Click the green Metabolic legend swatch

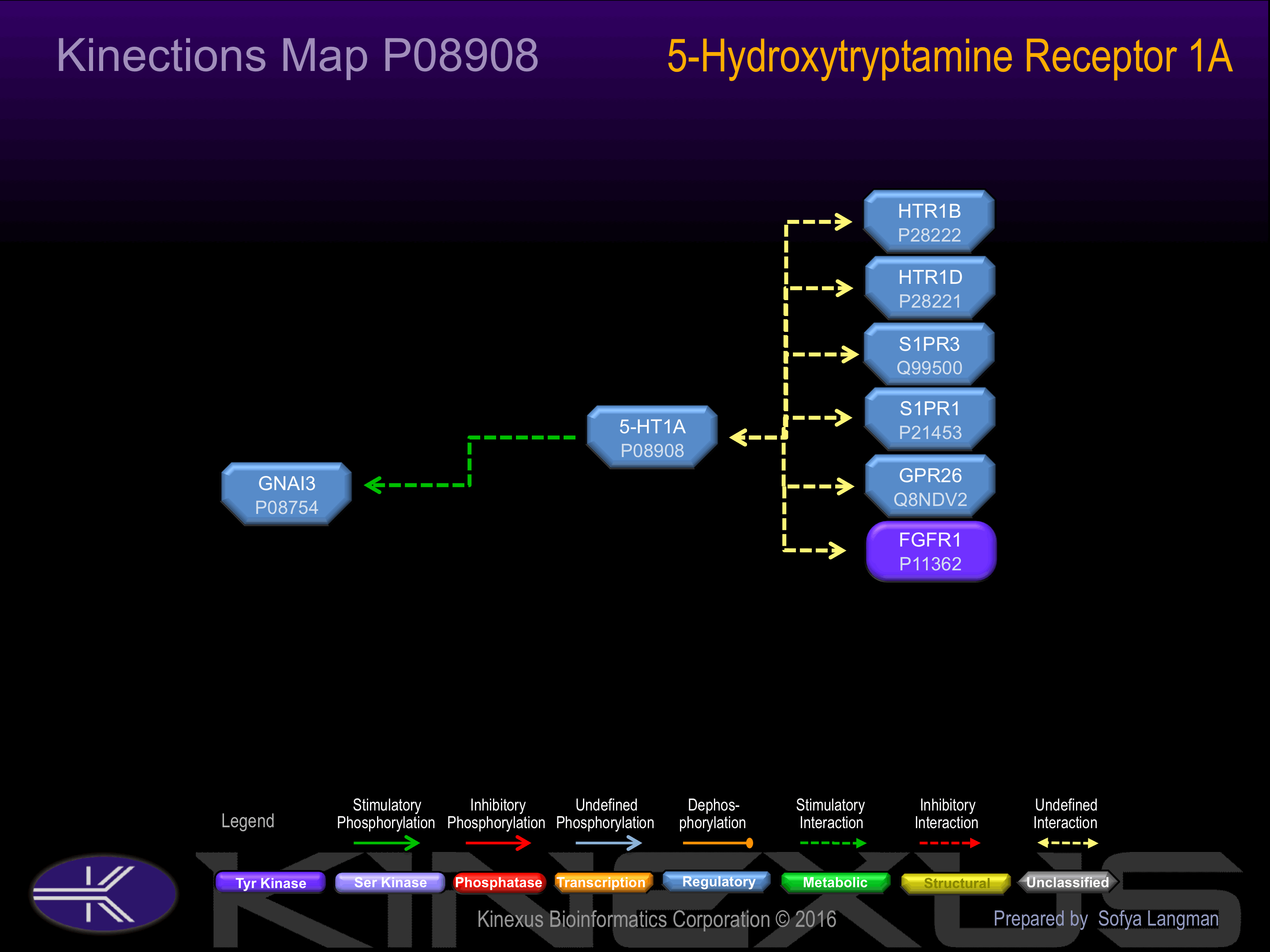coord(835,882)
